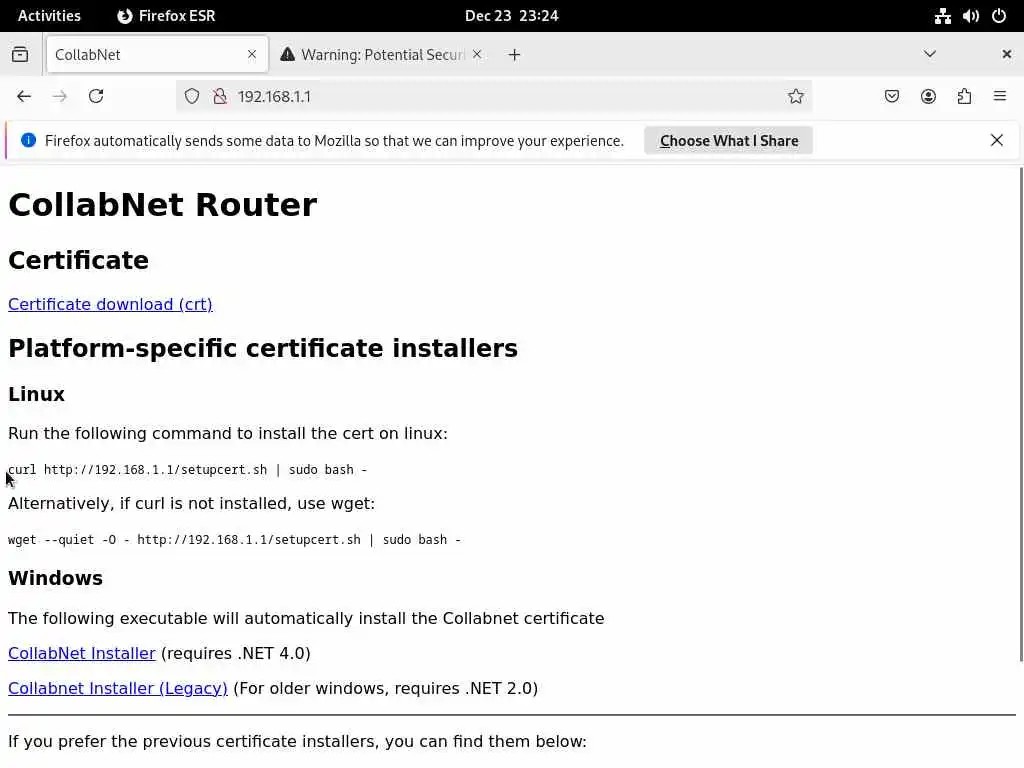Open the network status tray icon

(x=942, y=16)
